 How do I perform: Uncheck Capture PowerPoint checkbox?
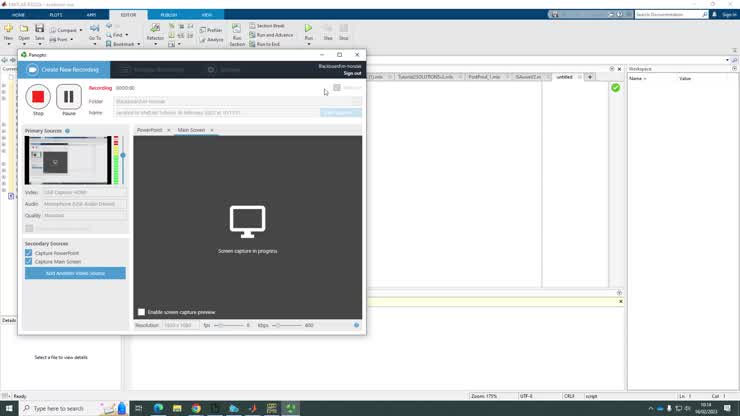point(29,253)
